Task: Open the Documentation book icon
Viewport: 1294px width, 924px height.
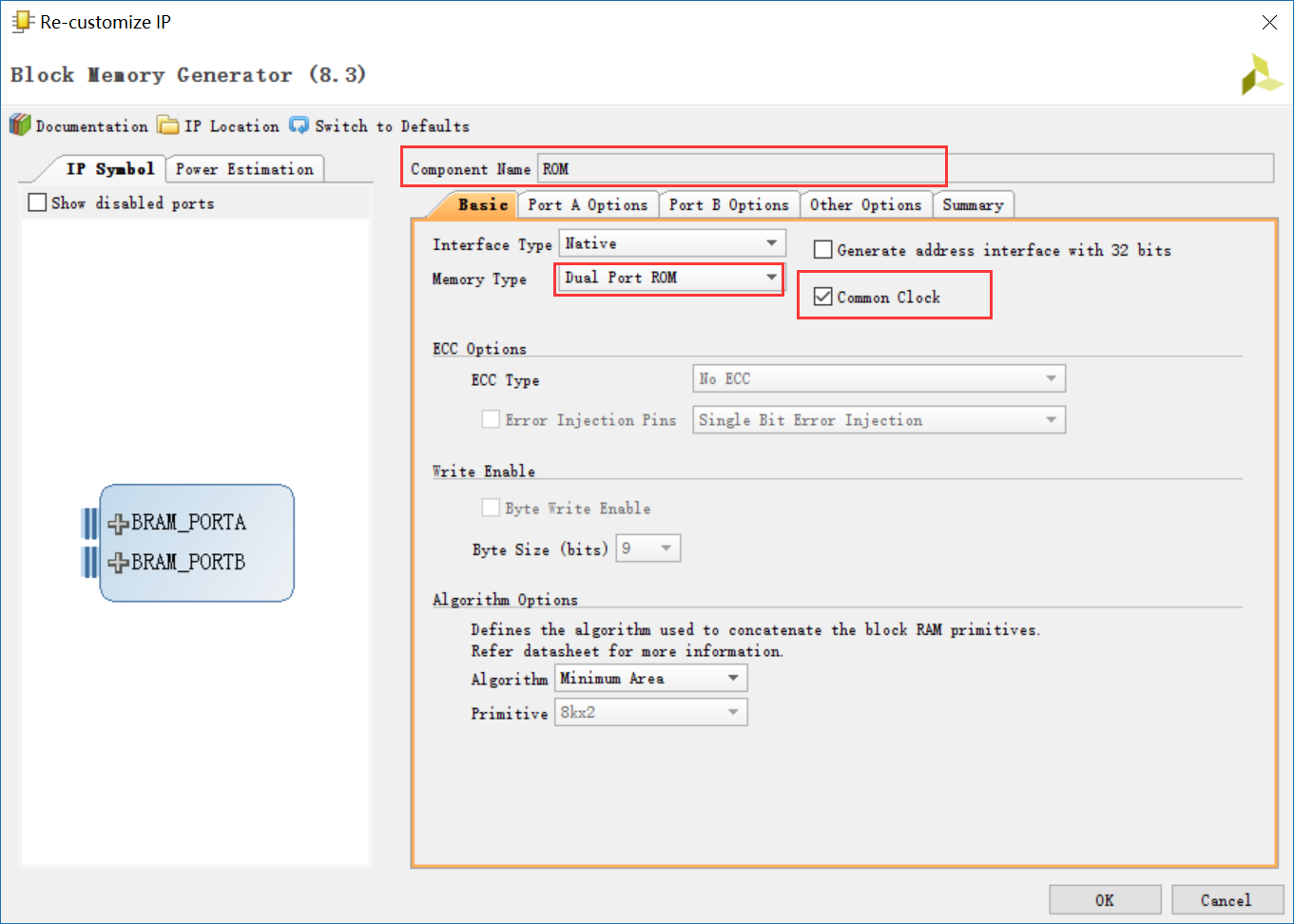Action: point(20,125)
